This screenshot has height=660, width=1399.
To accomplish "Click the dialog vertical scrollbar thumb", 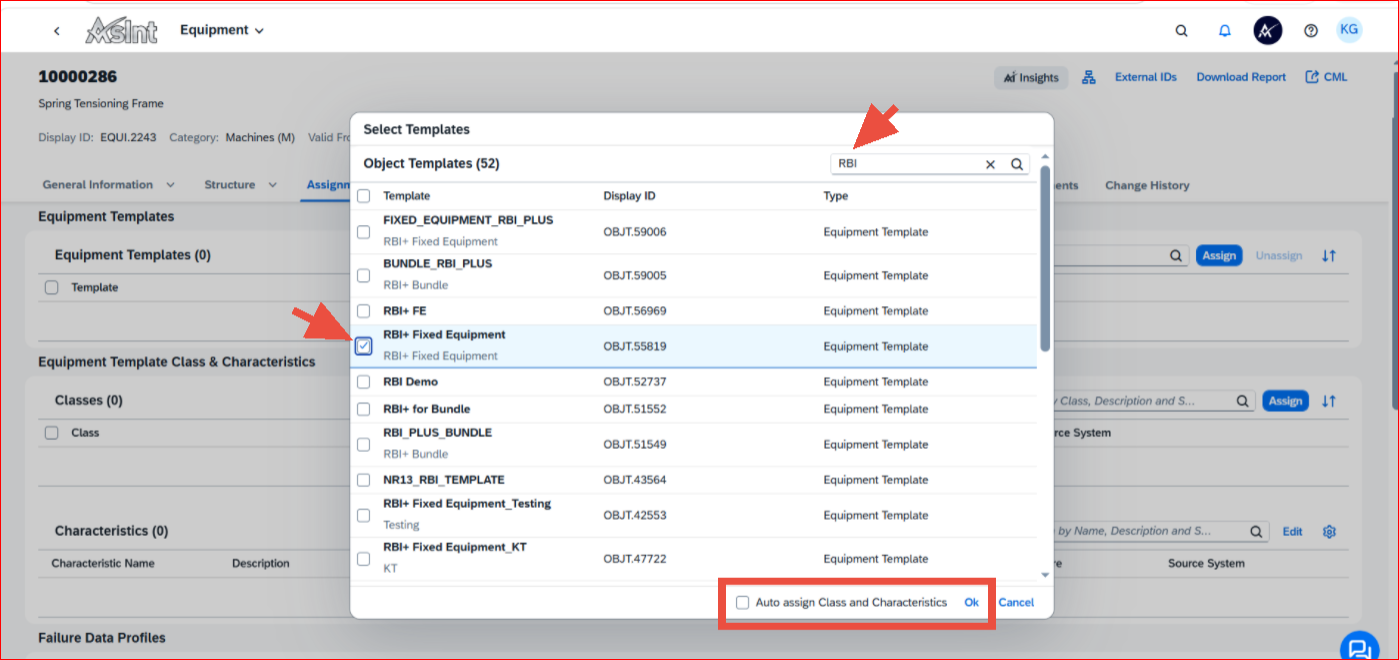I will 1045,258.
